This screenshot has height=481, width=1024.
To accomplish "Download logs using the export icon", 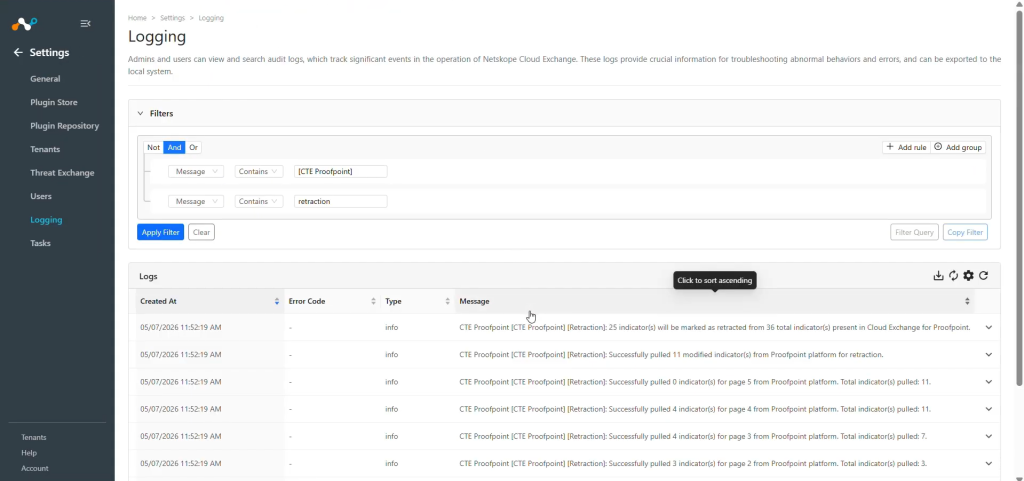I will point(938,275).
